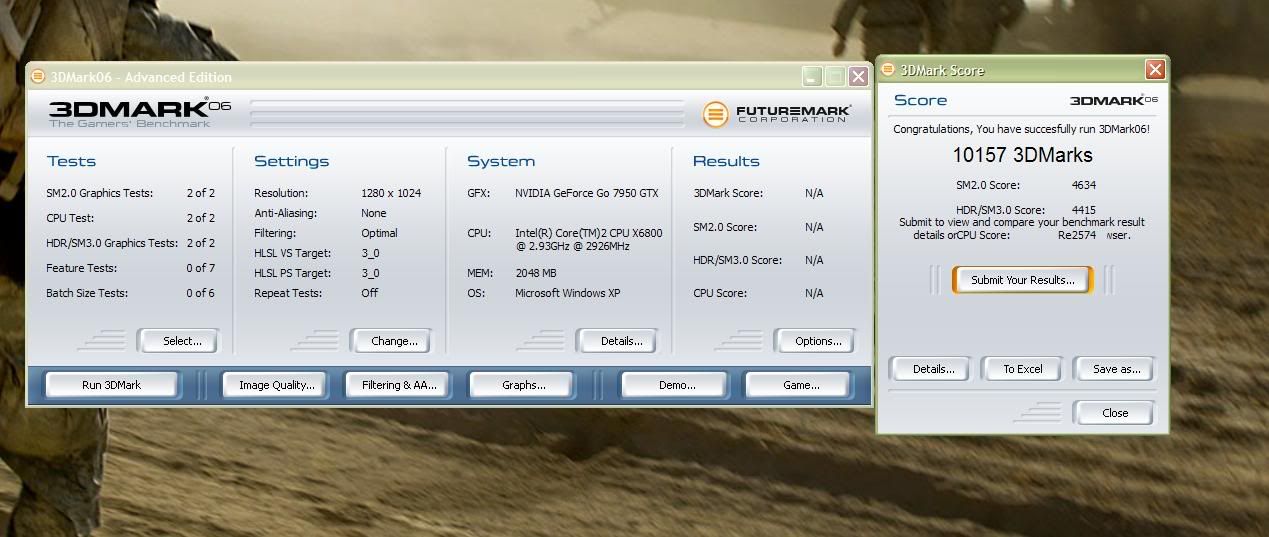The height and width of the screenshot is (537, 1269).
Task: Click the Settings section heading
Action: click(291, 161)
